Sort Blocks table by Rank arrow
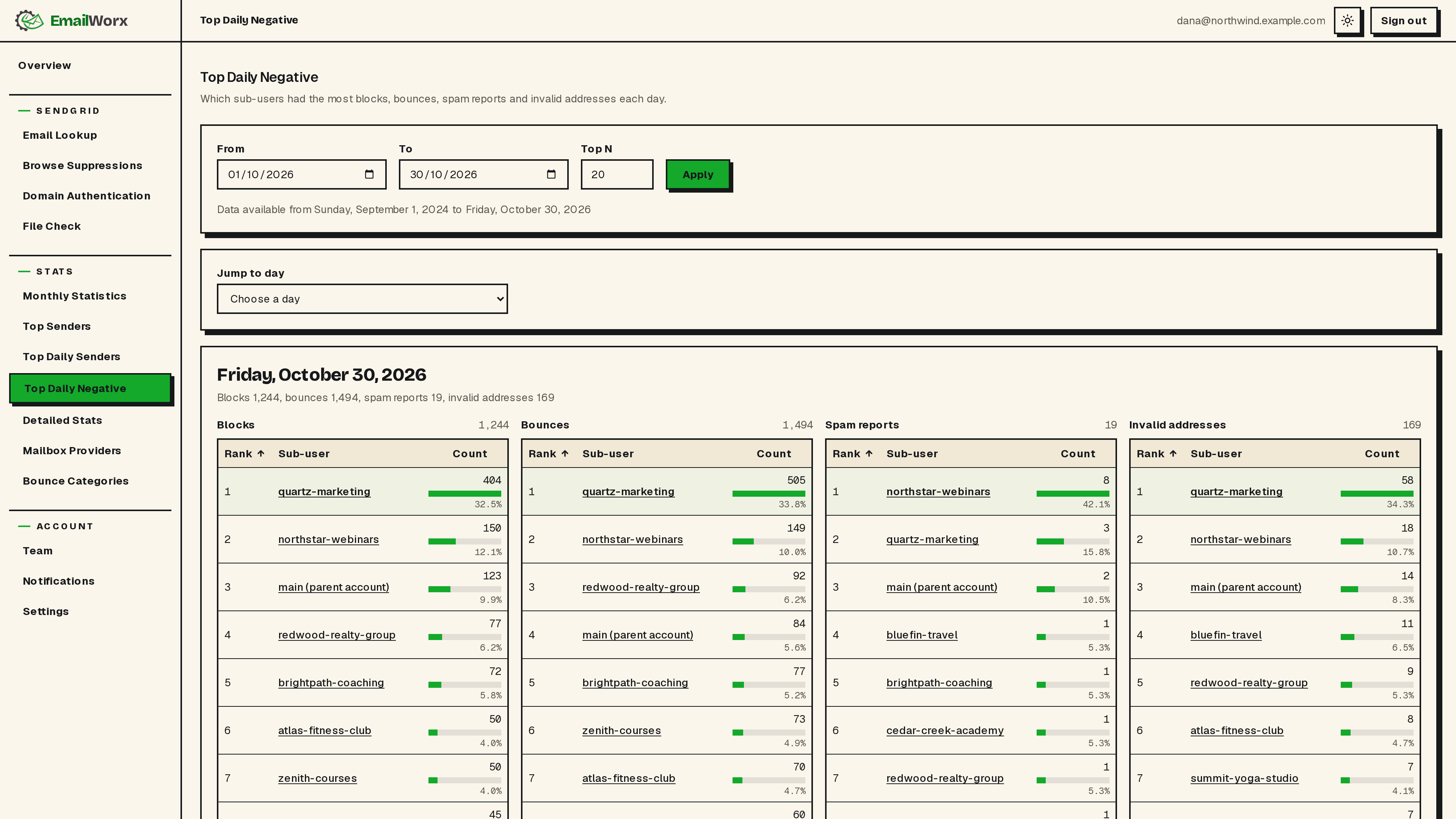Screen dimensions: 1456x819 point(260,453)
